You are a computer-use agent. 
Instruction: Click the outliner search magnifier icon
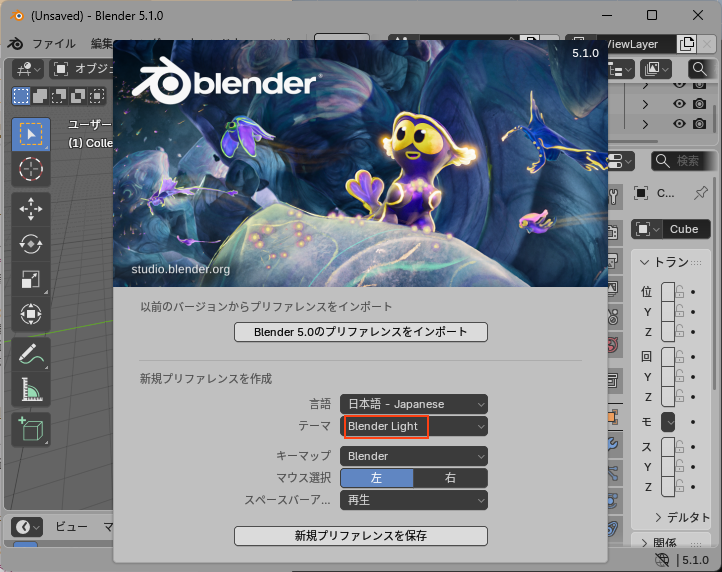(699, 69)
